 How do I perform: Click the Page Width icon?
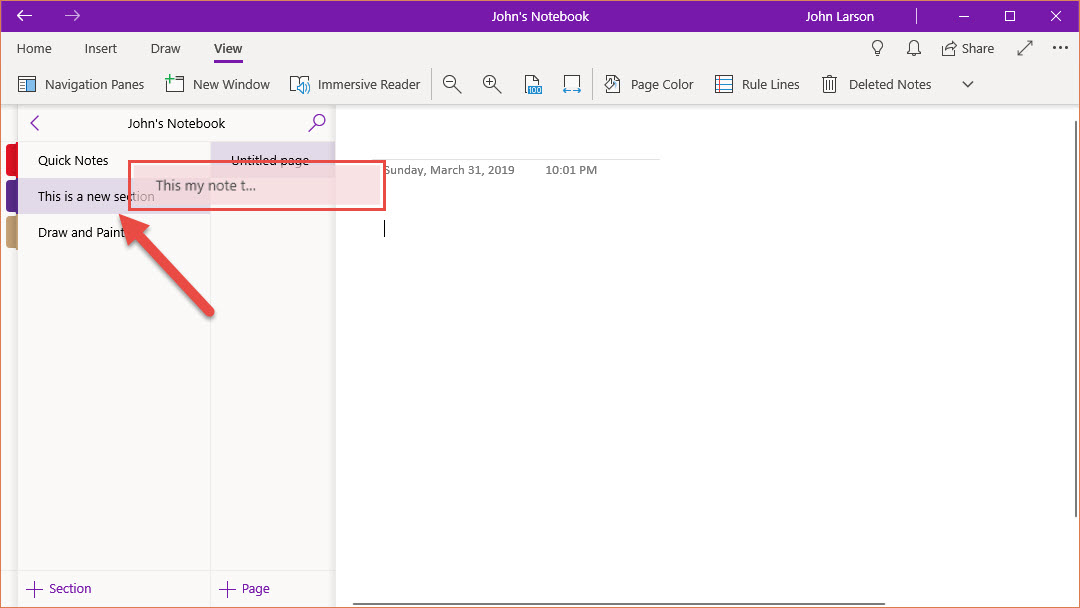point(572,85)
